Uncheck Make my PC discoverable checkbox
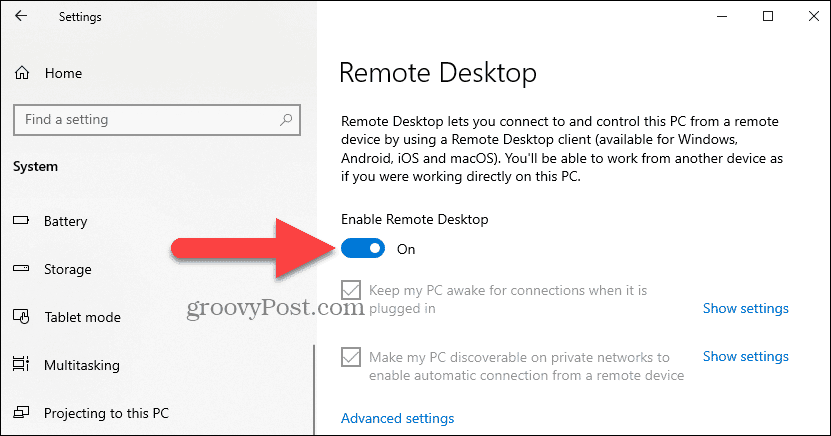 click(x=351, y=357)
